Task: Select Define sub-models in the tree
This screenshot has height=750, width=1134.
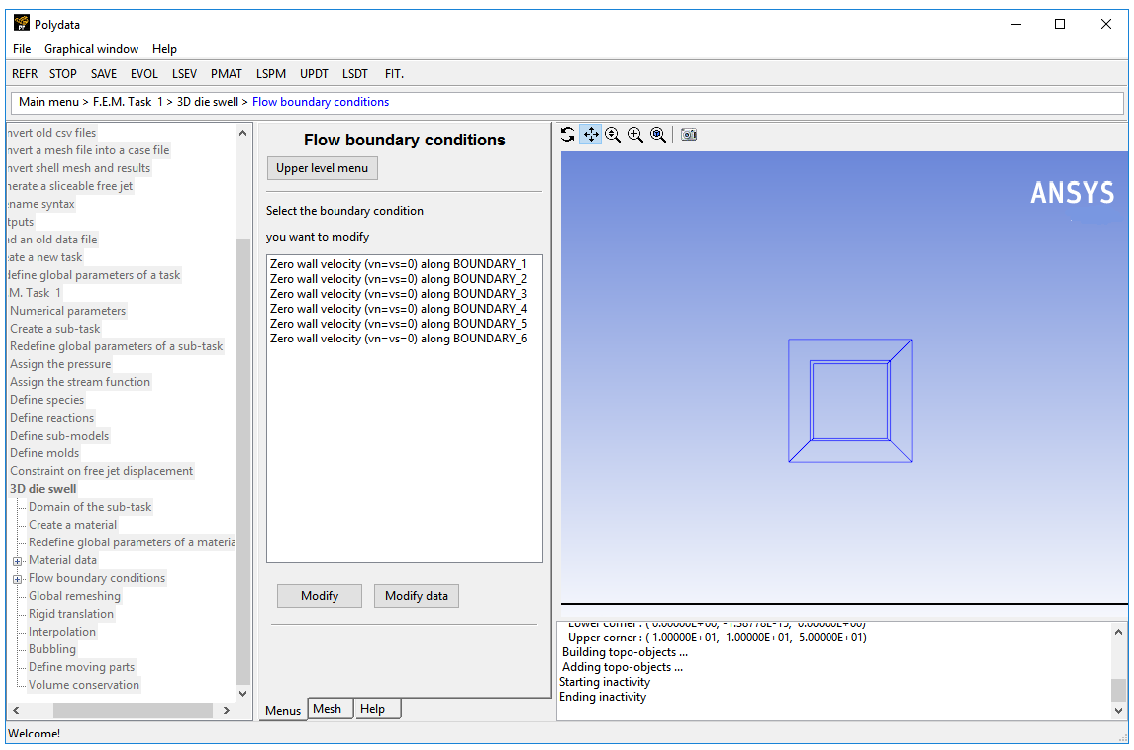Action: click(x=59, y=436)
